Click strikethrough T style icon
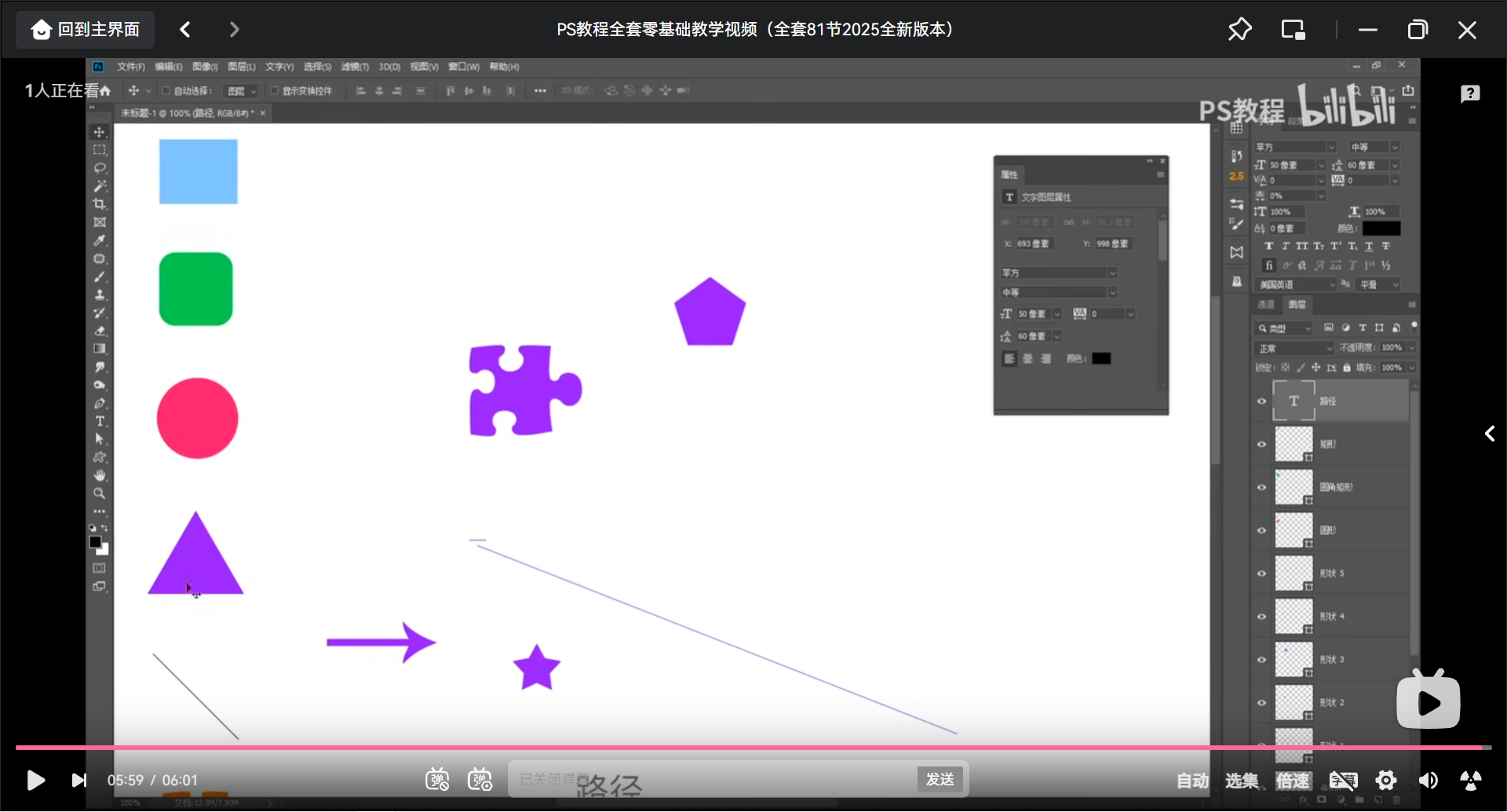This screenshot has height=812, width=1507. pyautogui.click(x=1386, y=246)
